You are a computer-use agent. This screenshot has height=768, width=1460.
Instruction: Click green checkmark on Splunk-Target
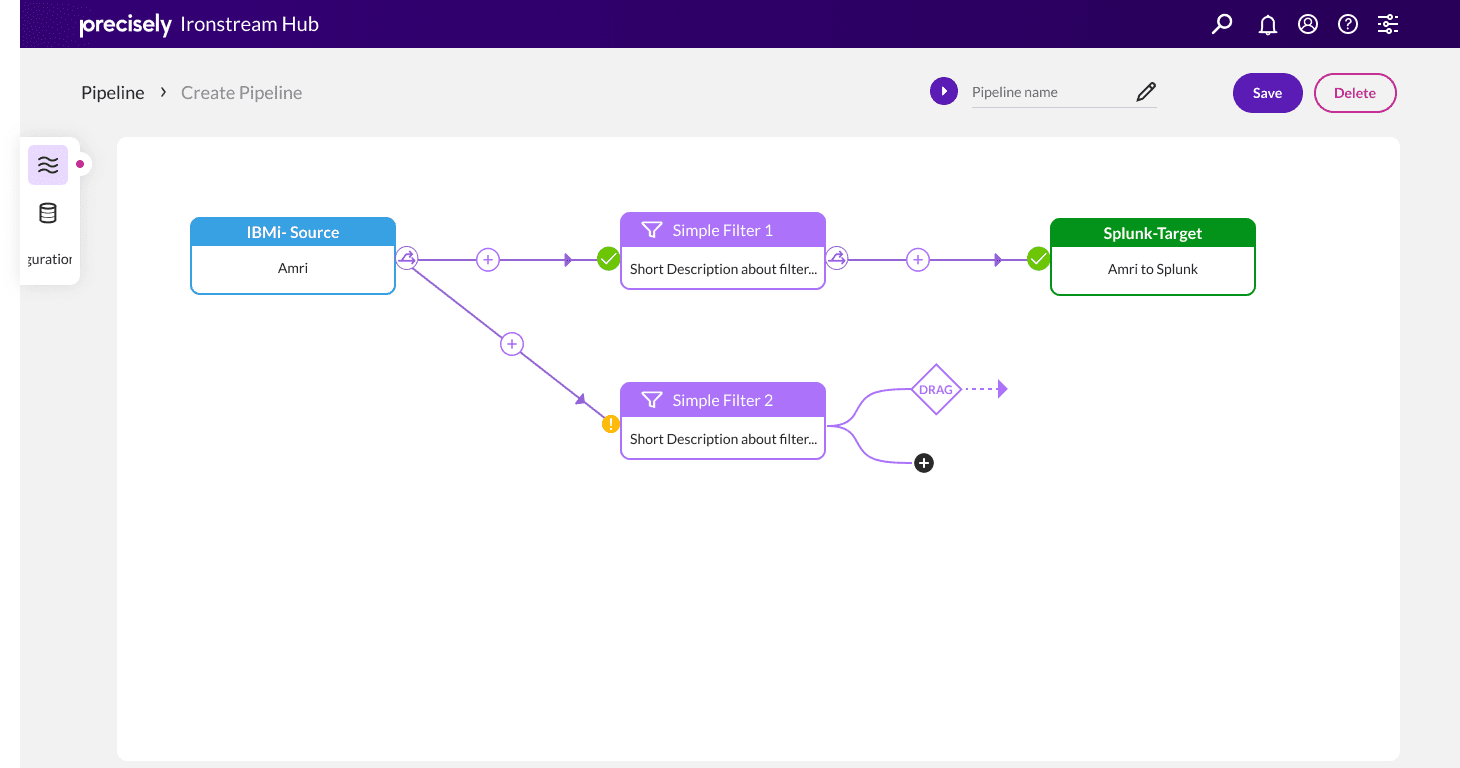[1038, 260]
